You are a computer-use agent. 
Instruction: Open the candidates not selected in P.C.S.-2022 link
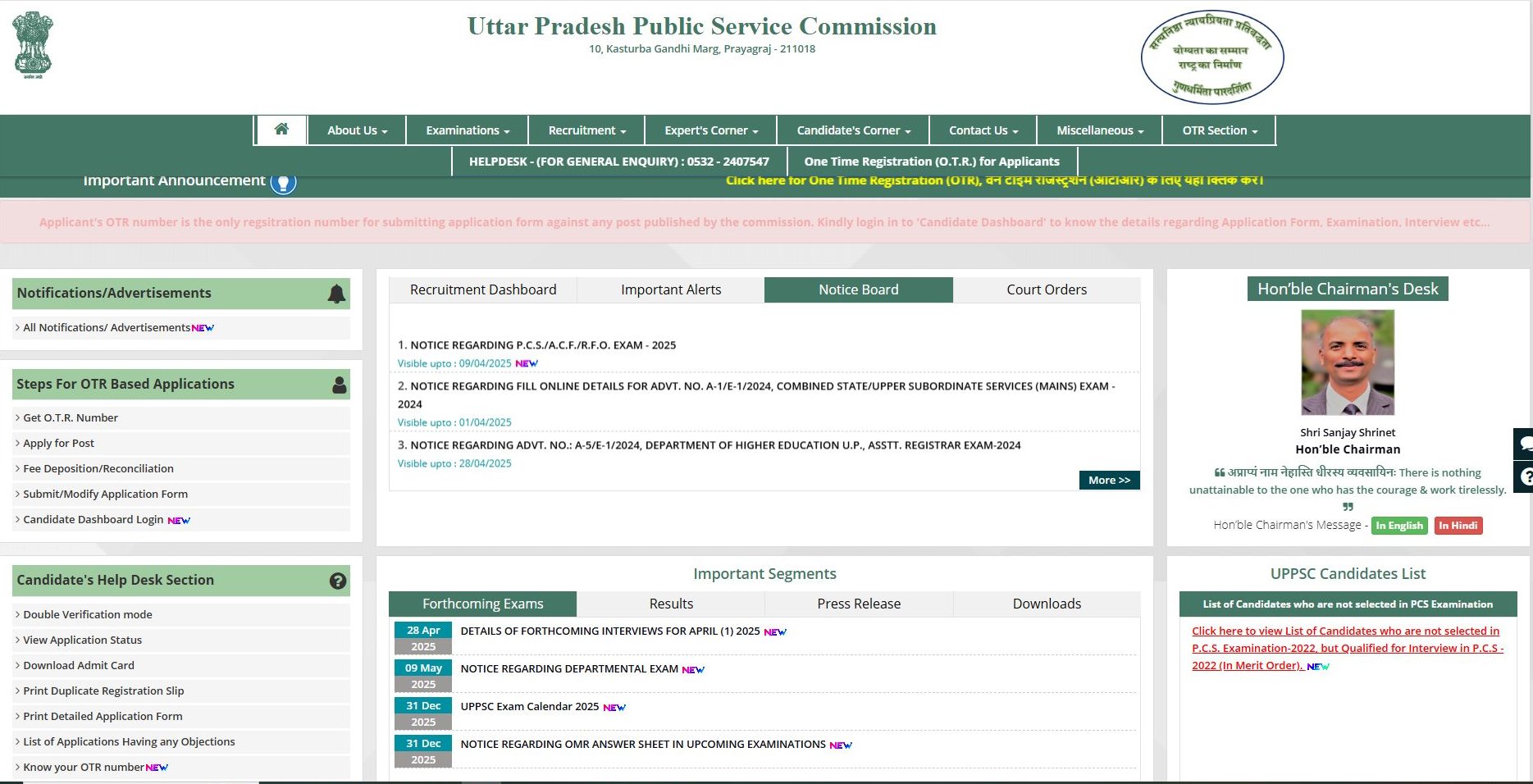coord(1347,648)
